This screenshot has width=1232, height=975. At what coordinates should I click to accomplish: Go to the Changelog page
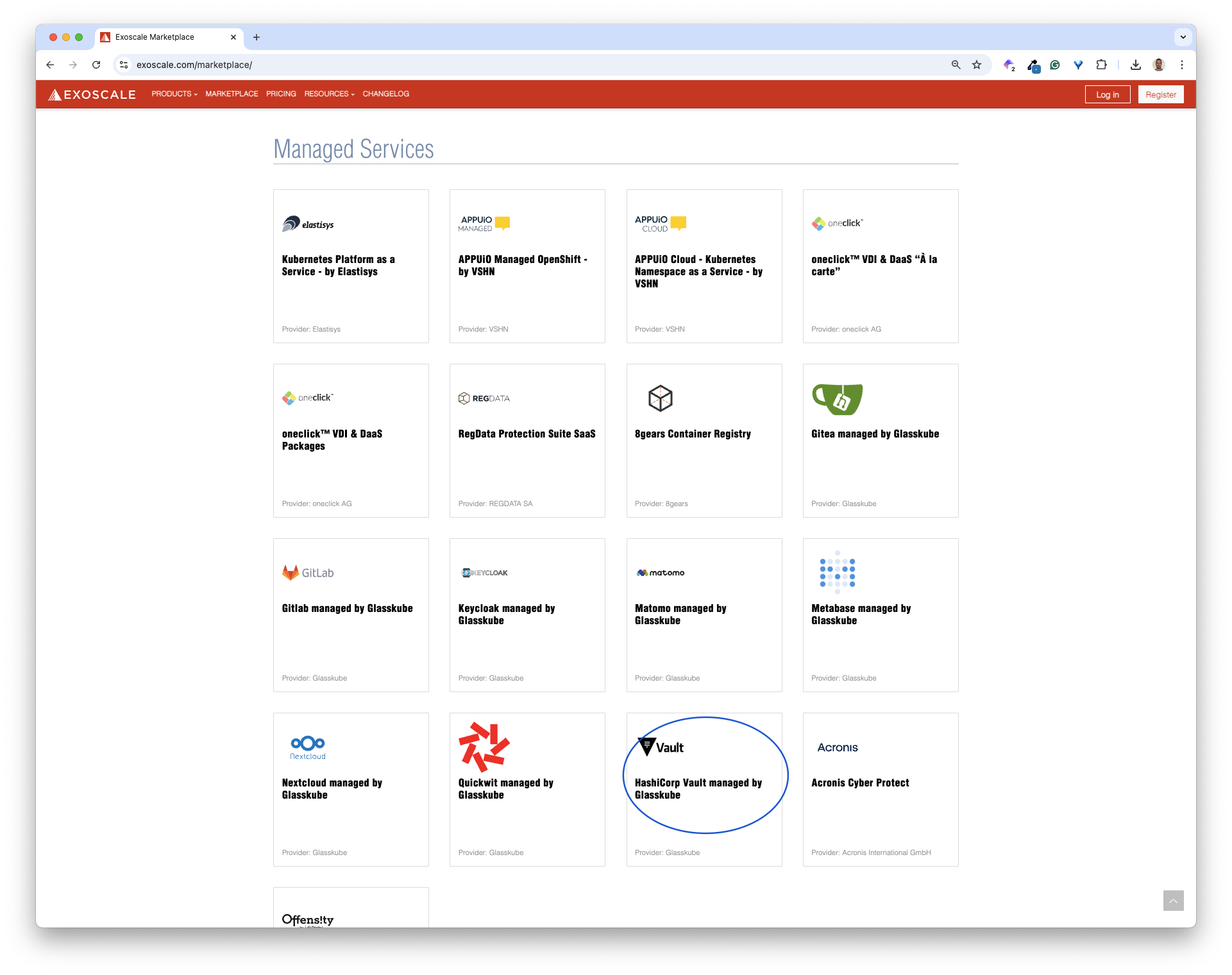coord(385,94)
